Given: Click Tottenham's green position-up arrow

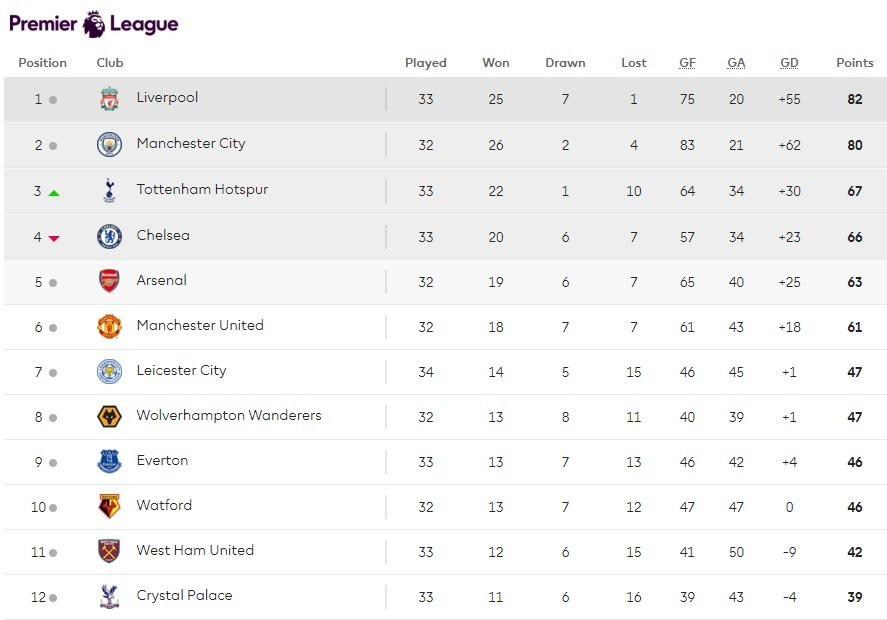Looking at the screenshot, I should point(56,190).
